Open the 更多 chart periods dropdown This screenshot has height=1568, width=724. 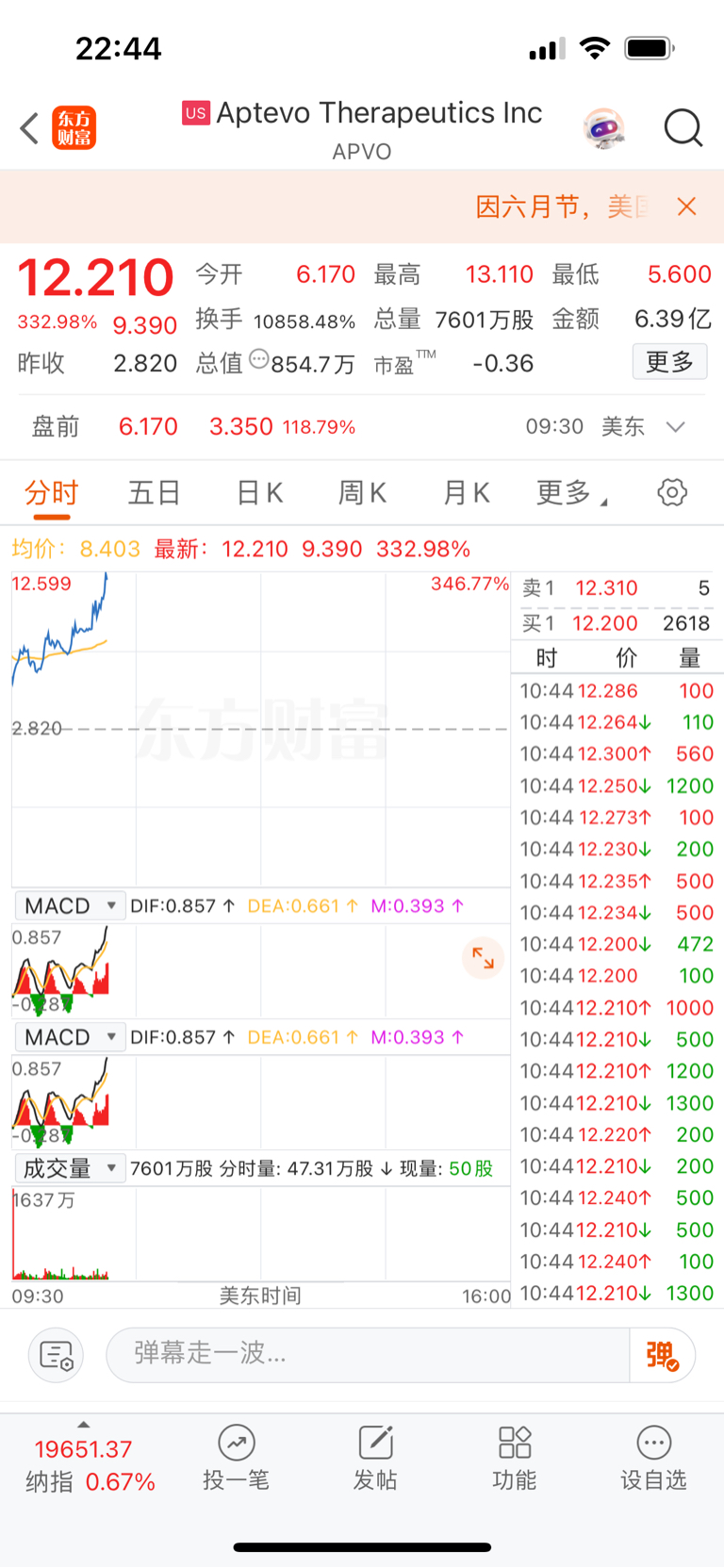coord(571,492)
